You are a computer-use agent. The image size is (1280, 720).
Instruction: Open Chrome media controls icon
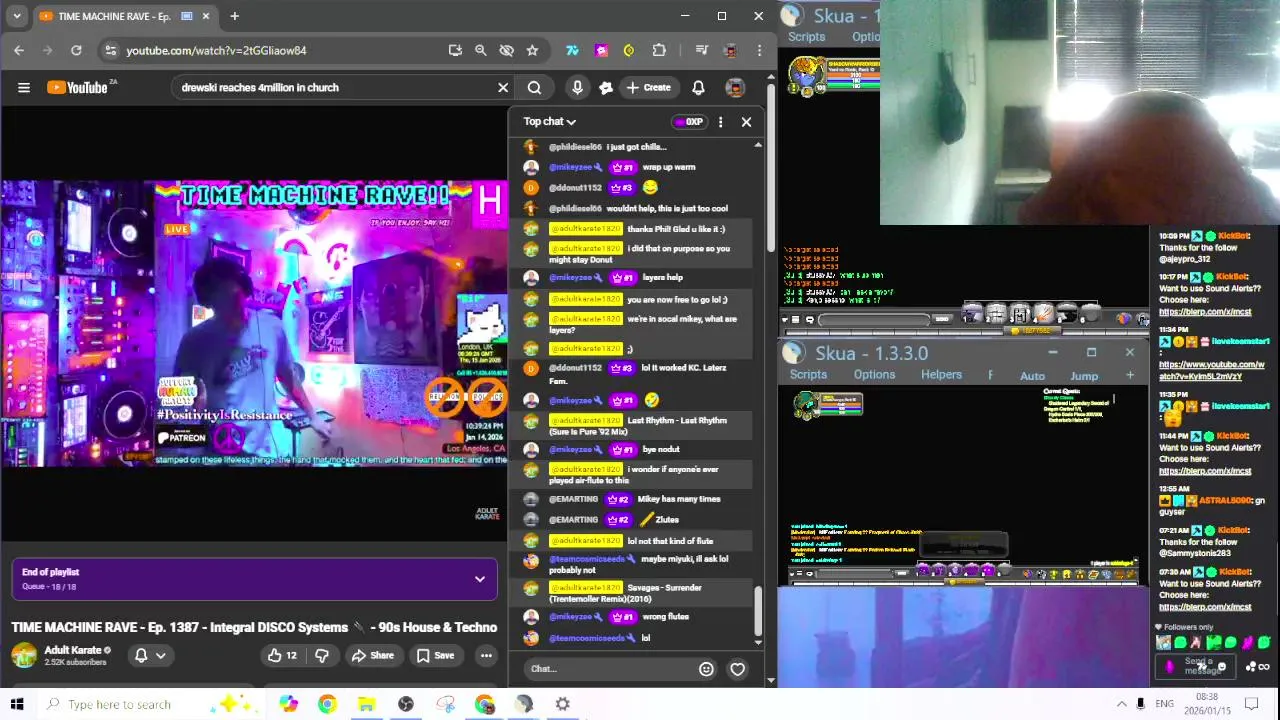(702, 50)
